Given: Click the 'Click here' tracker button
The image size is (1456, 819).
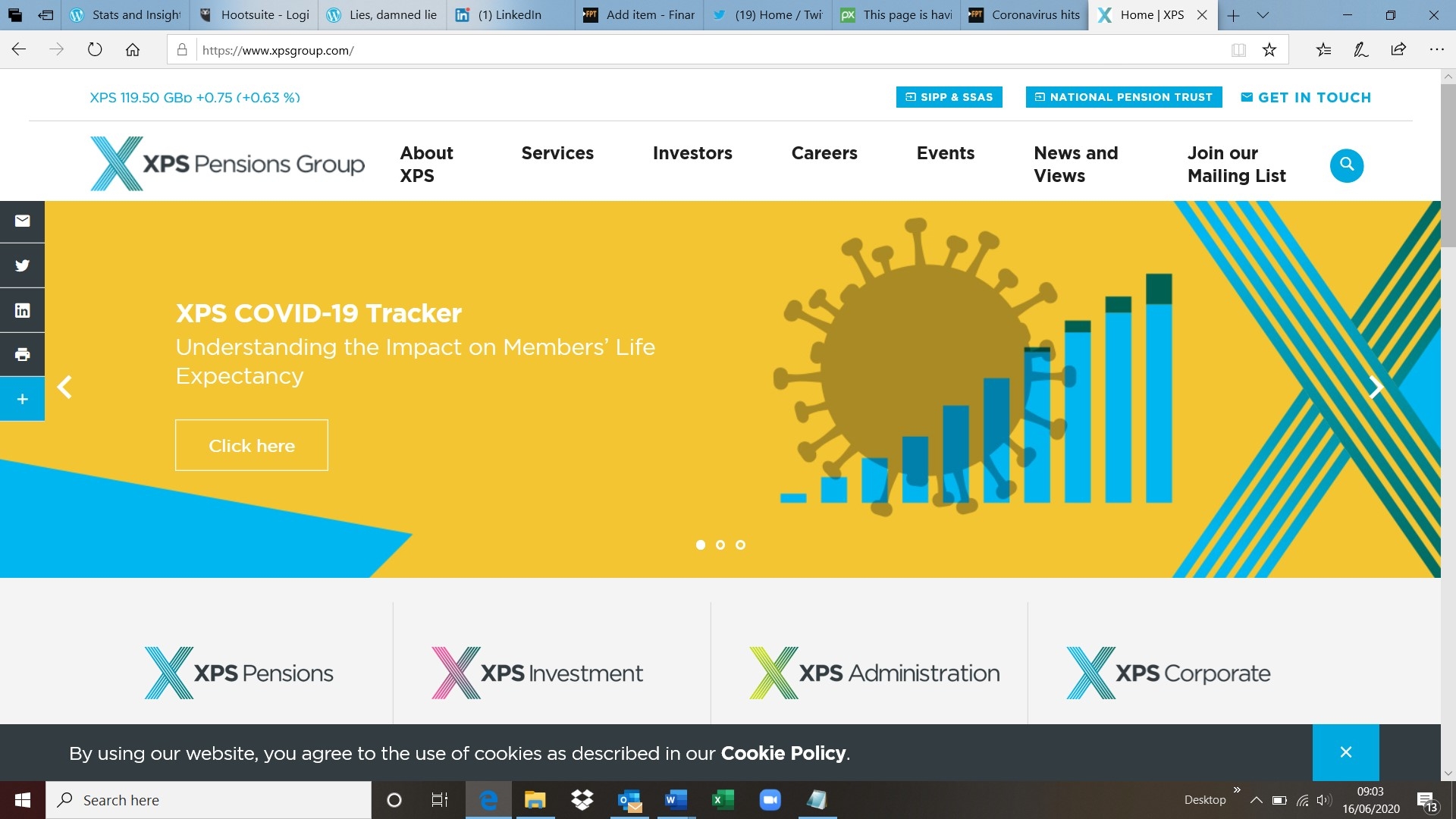Looking at the screenshot, I should point(252,445).
